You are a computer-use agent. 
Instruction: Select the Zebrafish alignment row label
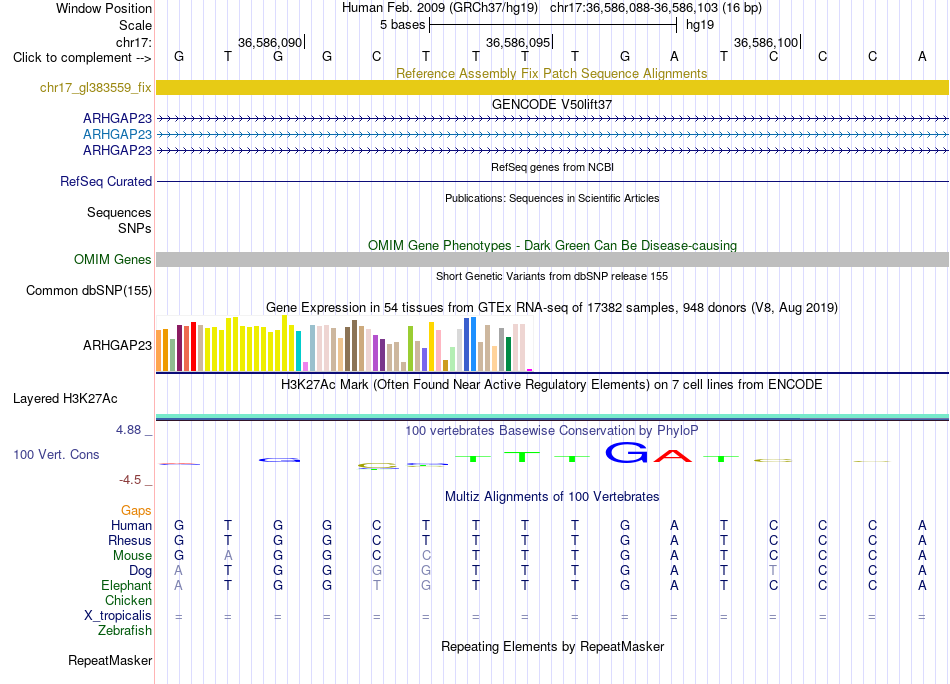(x=125, y=631)
